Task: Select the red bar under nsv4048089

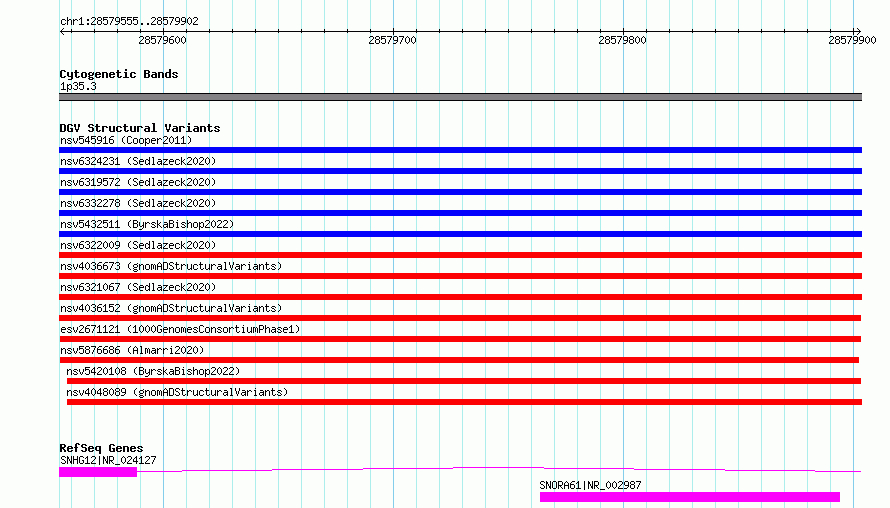Action: click(464, 402)
